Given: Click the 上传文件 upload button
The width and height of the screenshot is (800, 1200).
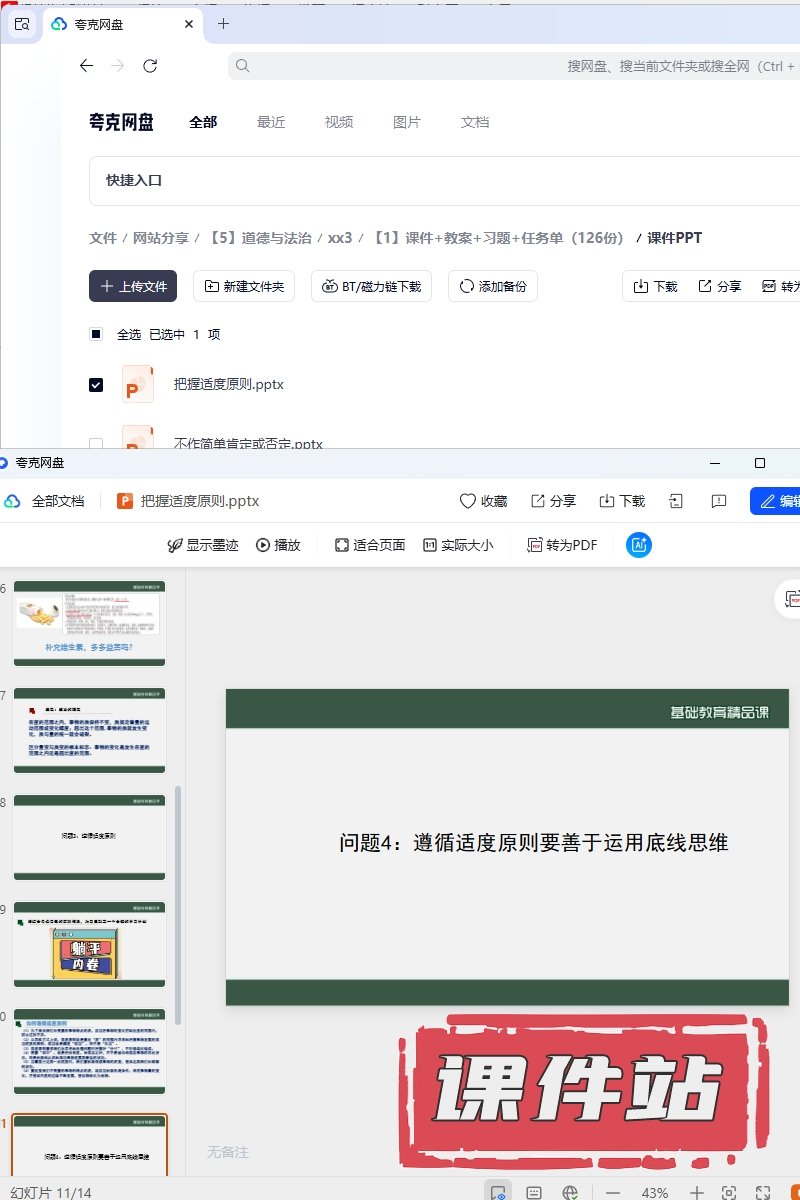Looking at the screenshot, I should 133,286.
